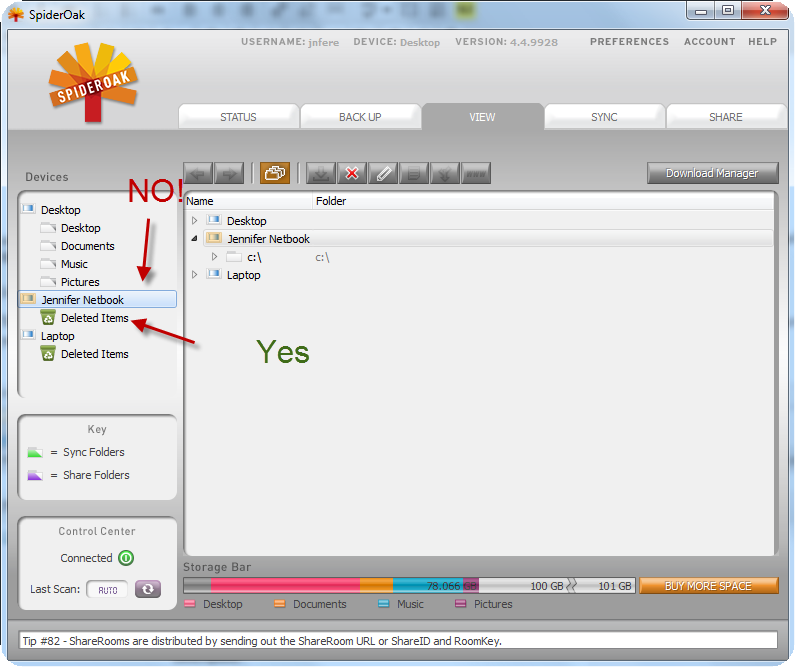Click the pink Desktop segment of storage bar
The height and width of the screenshot is (667, 795).
tap(285, 586)
